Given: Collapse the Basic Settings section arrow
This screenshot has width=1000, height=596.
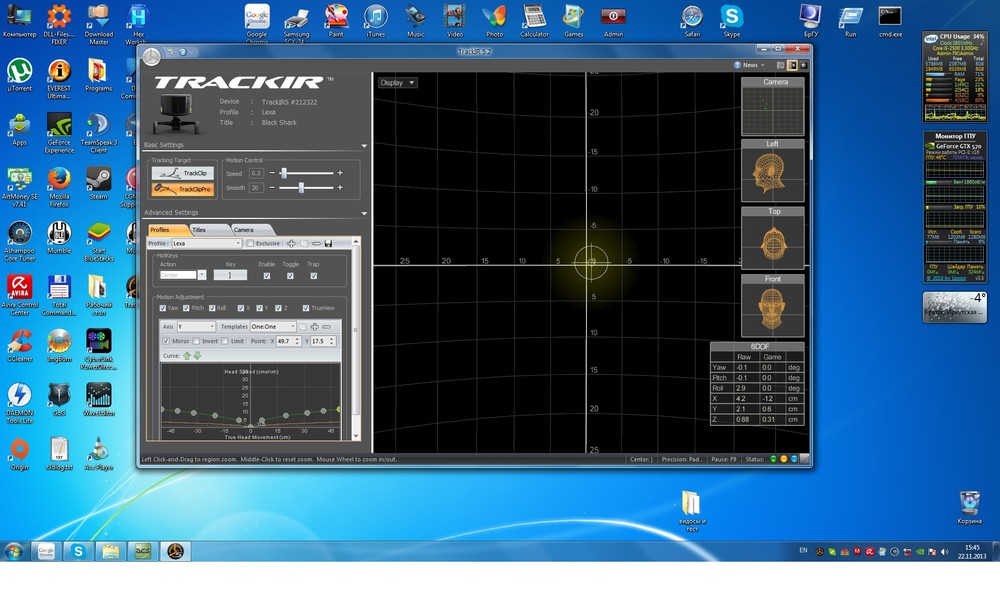Looking at the screenshot, I should click(364, 145).
